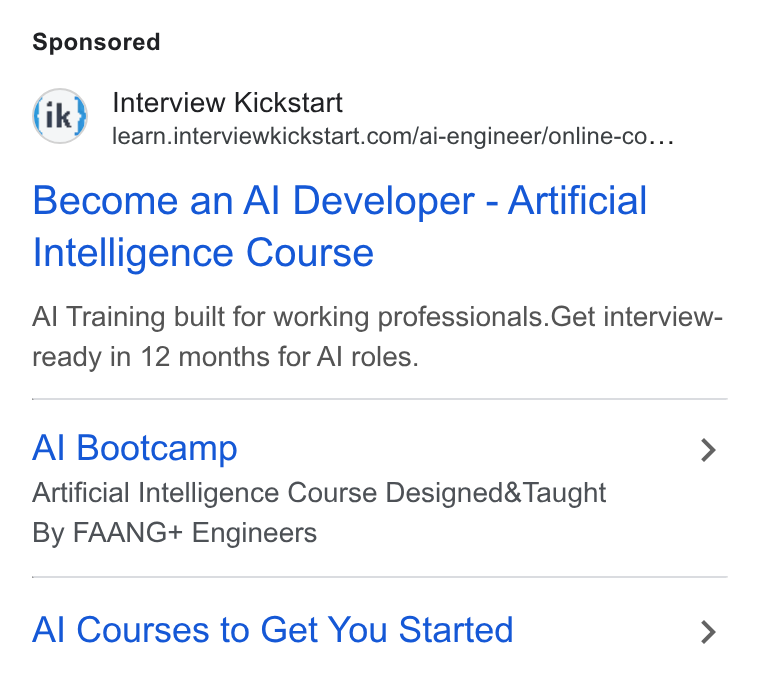The image size is (760, 682).
Task: Click the divider line above AI Bootcamp
Action: 380,399
